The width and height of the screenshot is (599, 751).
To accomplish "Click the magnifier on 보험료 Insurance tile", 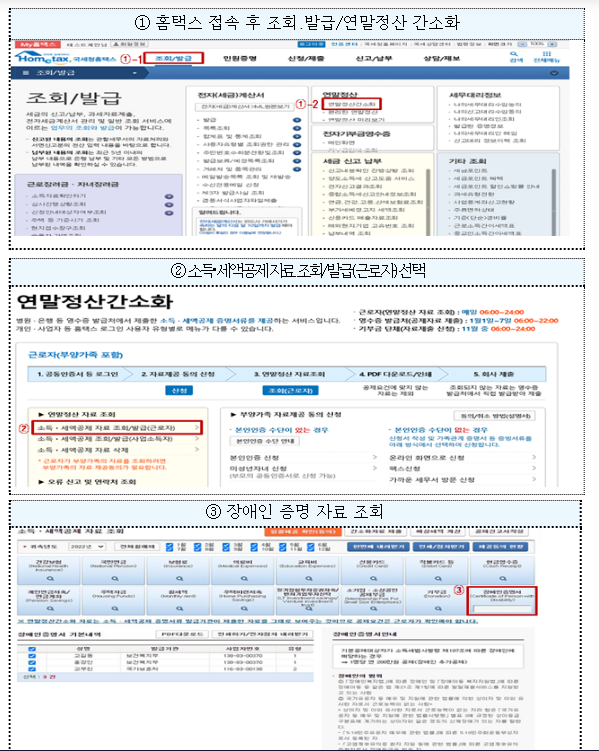I will point(179,579).
